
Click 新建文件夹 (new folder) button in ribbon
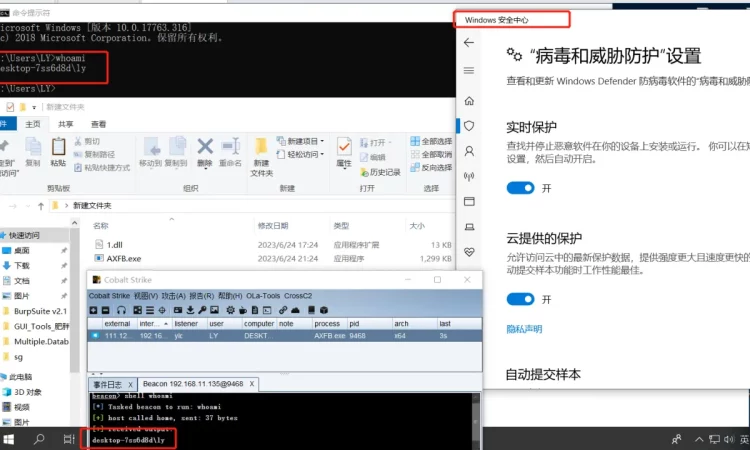(x=261, y=157)
